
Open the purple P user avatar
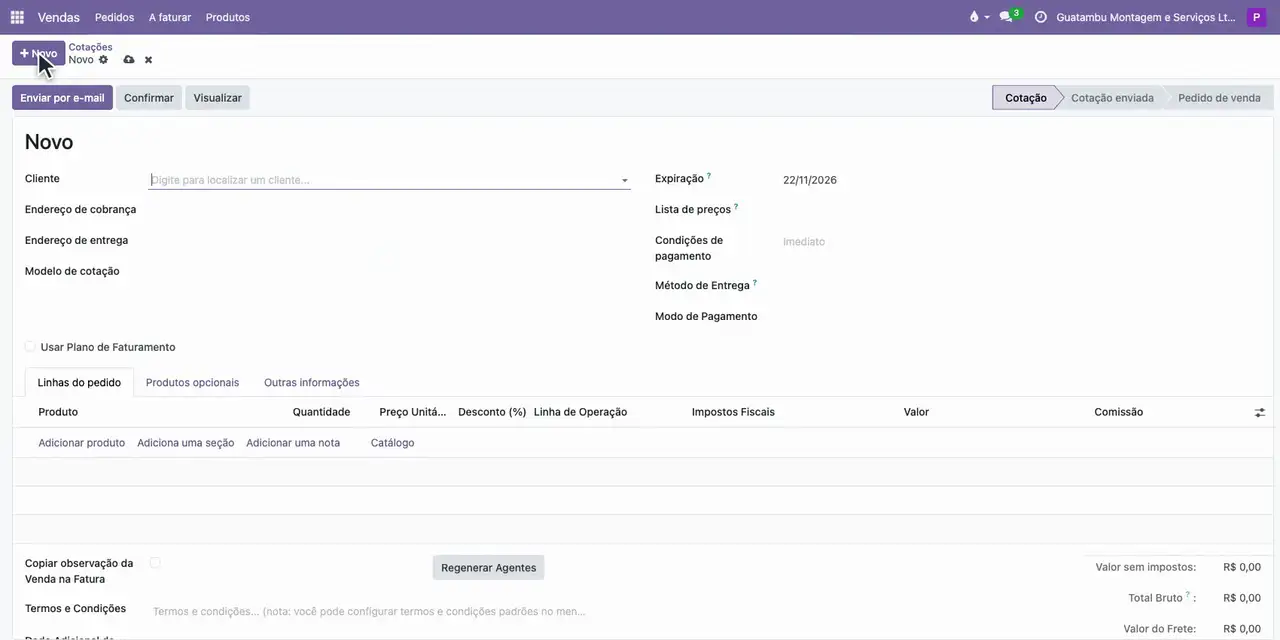tap(1256, 17)
